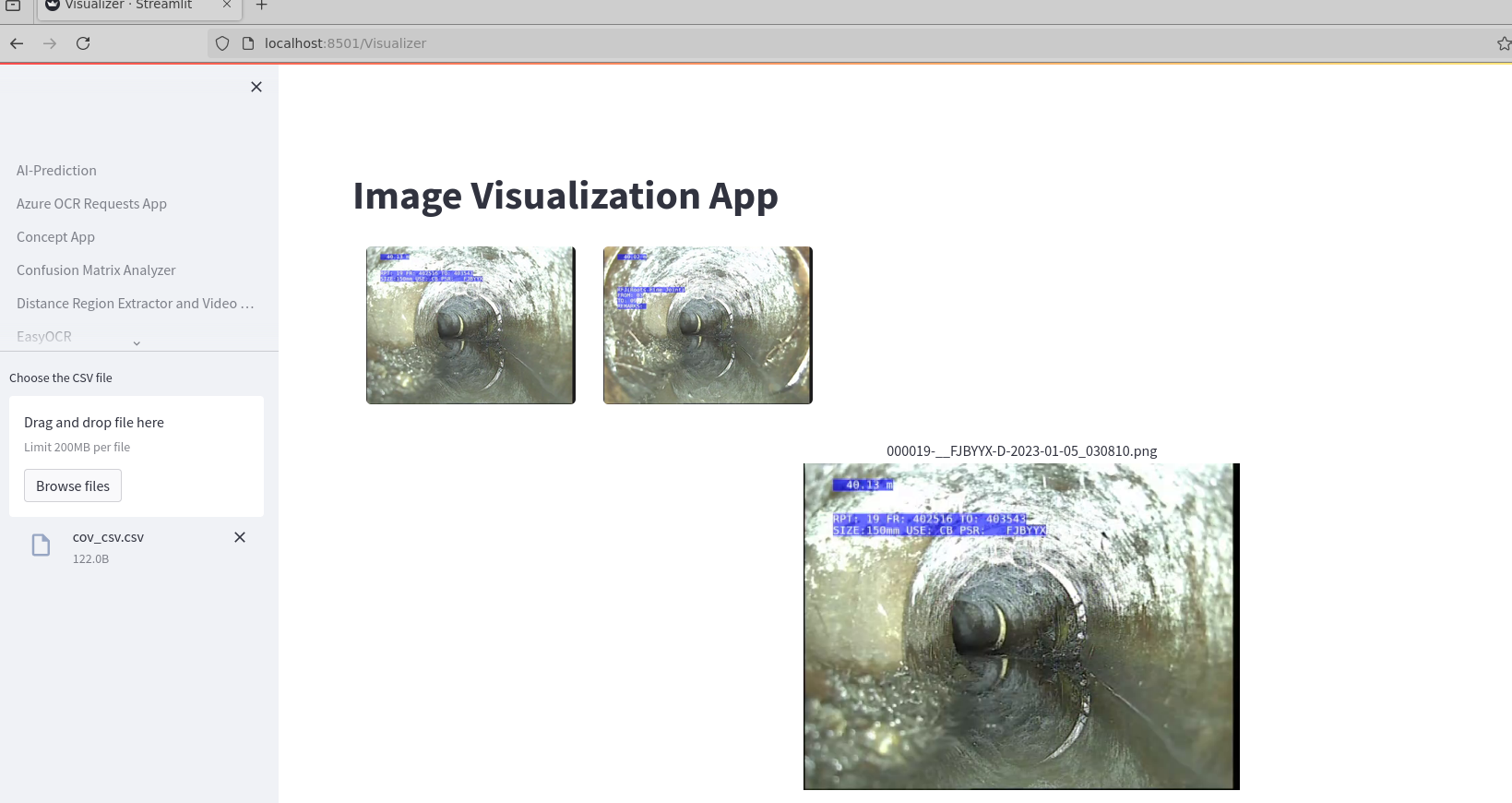Go back in browser history
The image size is (1512, 803).
click(17, 43)
